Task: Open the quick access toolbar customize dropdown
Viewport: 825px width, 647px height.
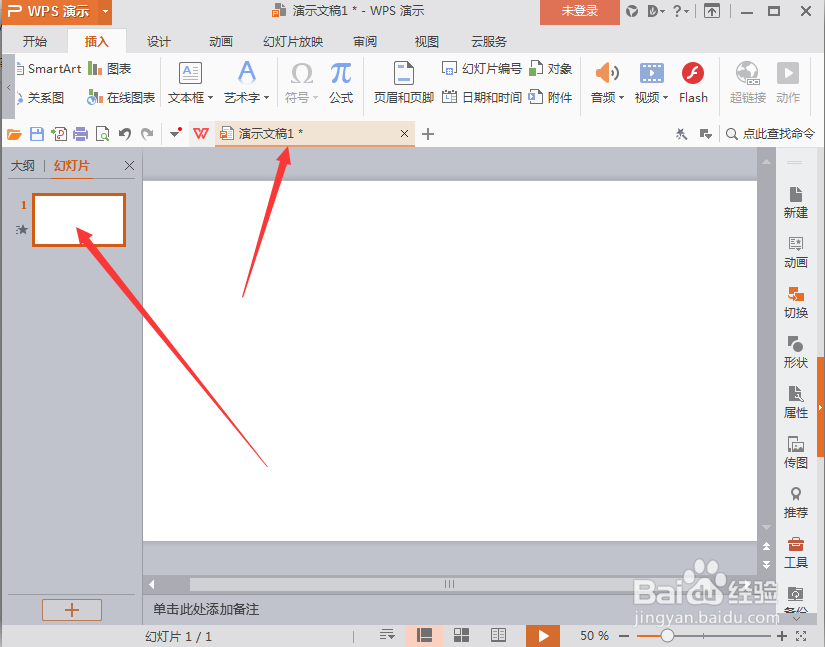Action: point(176,133)
